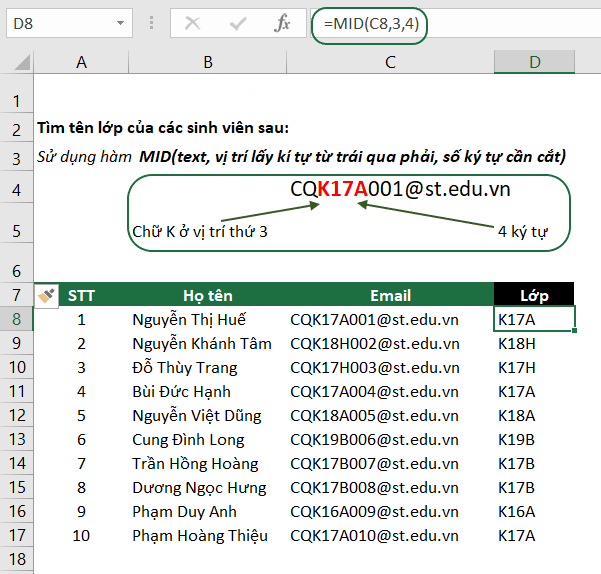Select row 3 header
The height and width of the screenshot is (574, 601).
tap(16, 158)
